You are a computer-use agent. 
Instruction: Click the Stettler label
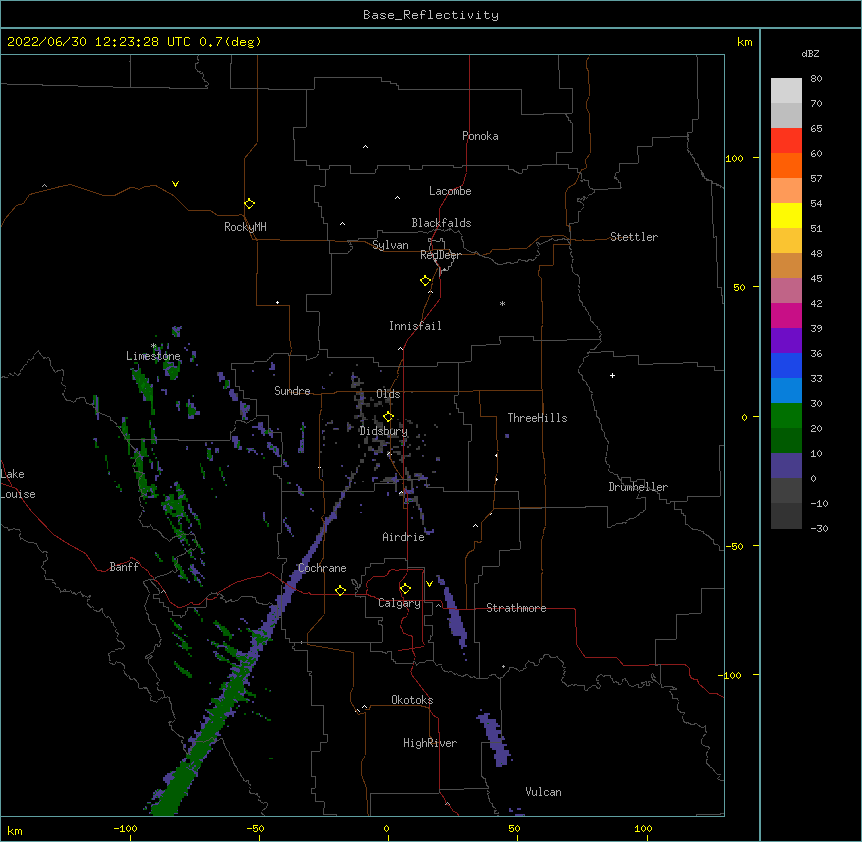634,237
